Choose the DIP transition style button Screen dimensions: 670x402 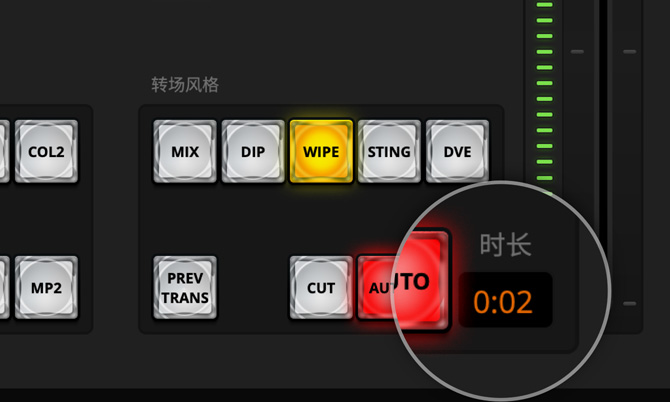tap(253, 151)
